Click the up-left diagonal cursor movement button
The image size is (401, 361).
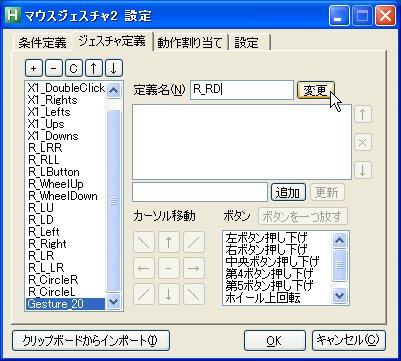[x=144, y=242]
